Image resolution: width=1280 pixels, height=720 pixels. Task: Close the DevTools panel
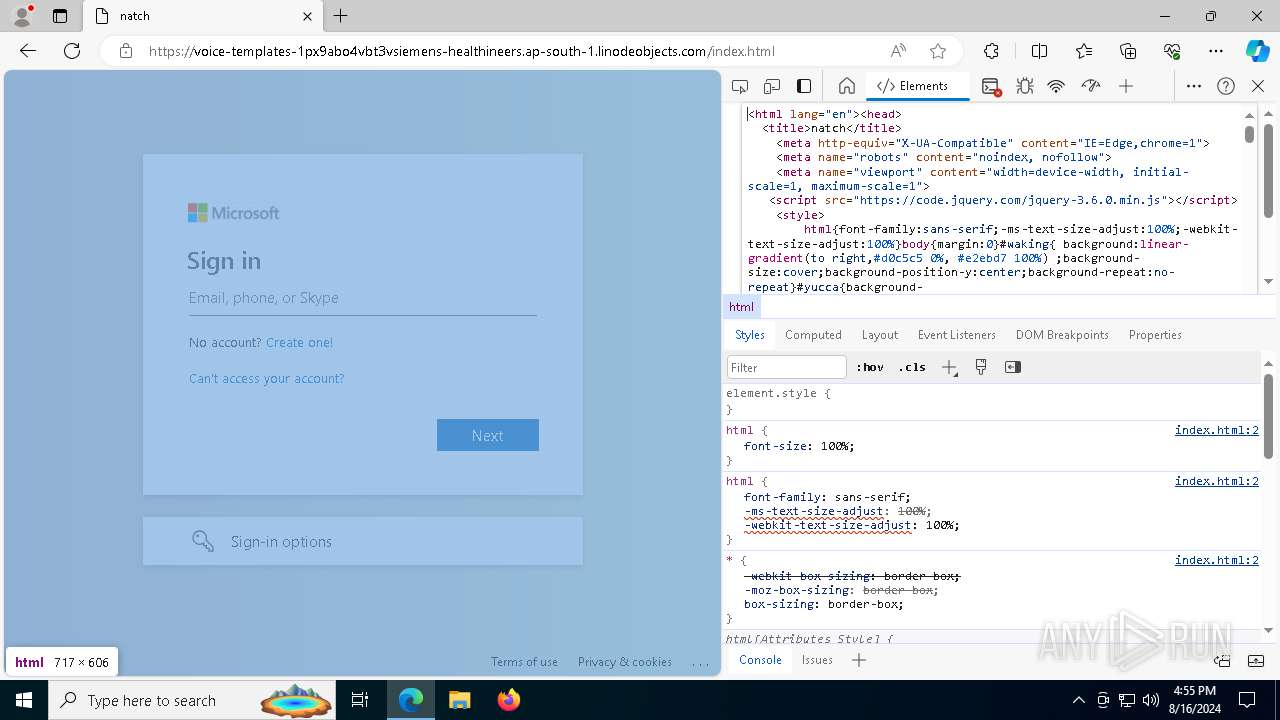pyautogui.click(x=1258, y=86)
